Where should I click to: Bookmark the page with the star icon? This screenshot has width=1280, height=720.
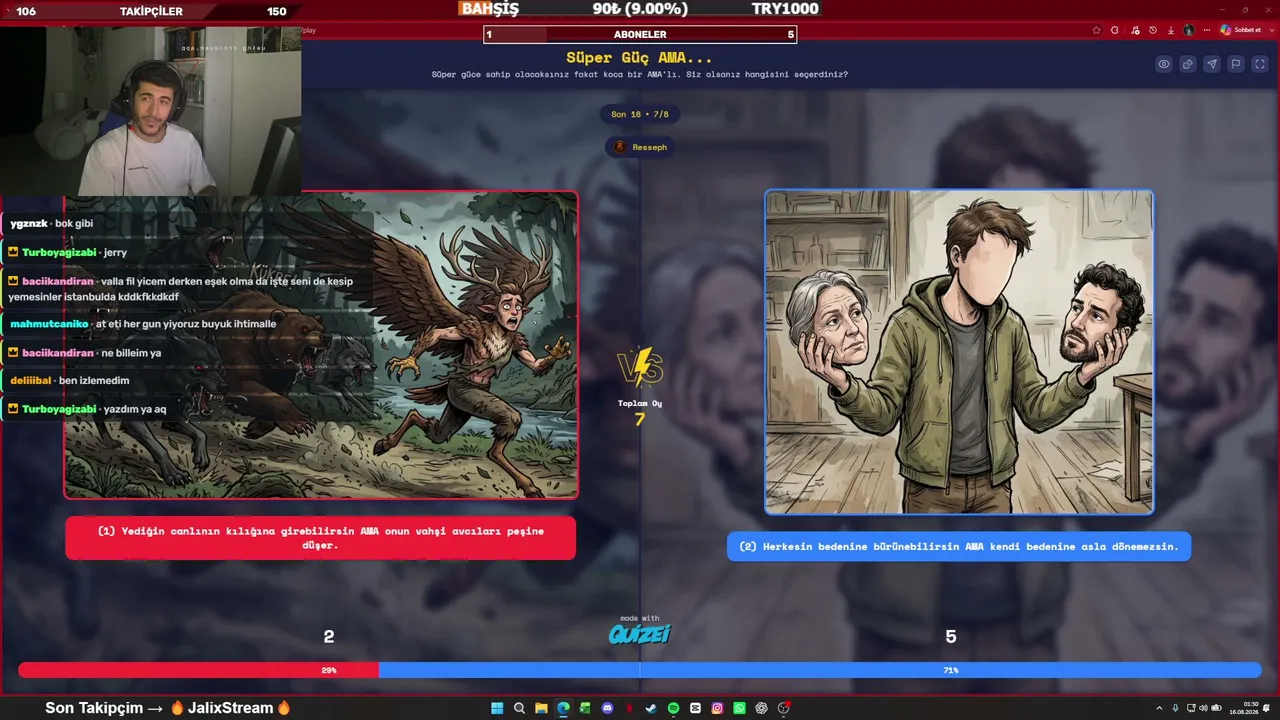1097,30
